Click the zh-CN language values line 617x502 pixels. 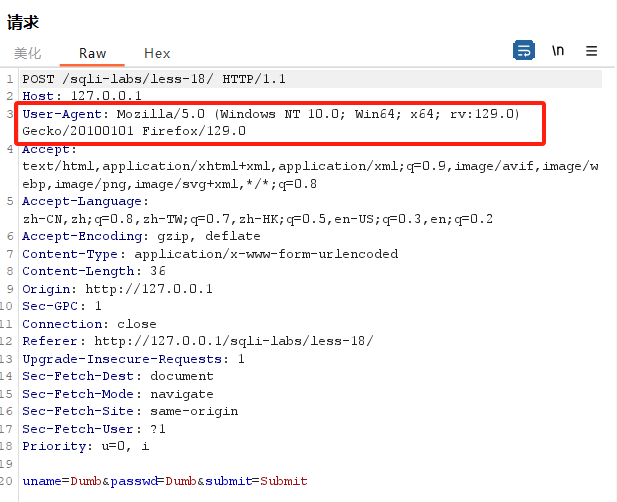click(258, 219)
